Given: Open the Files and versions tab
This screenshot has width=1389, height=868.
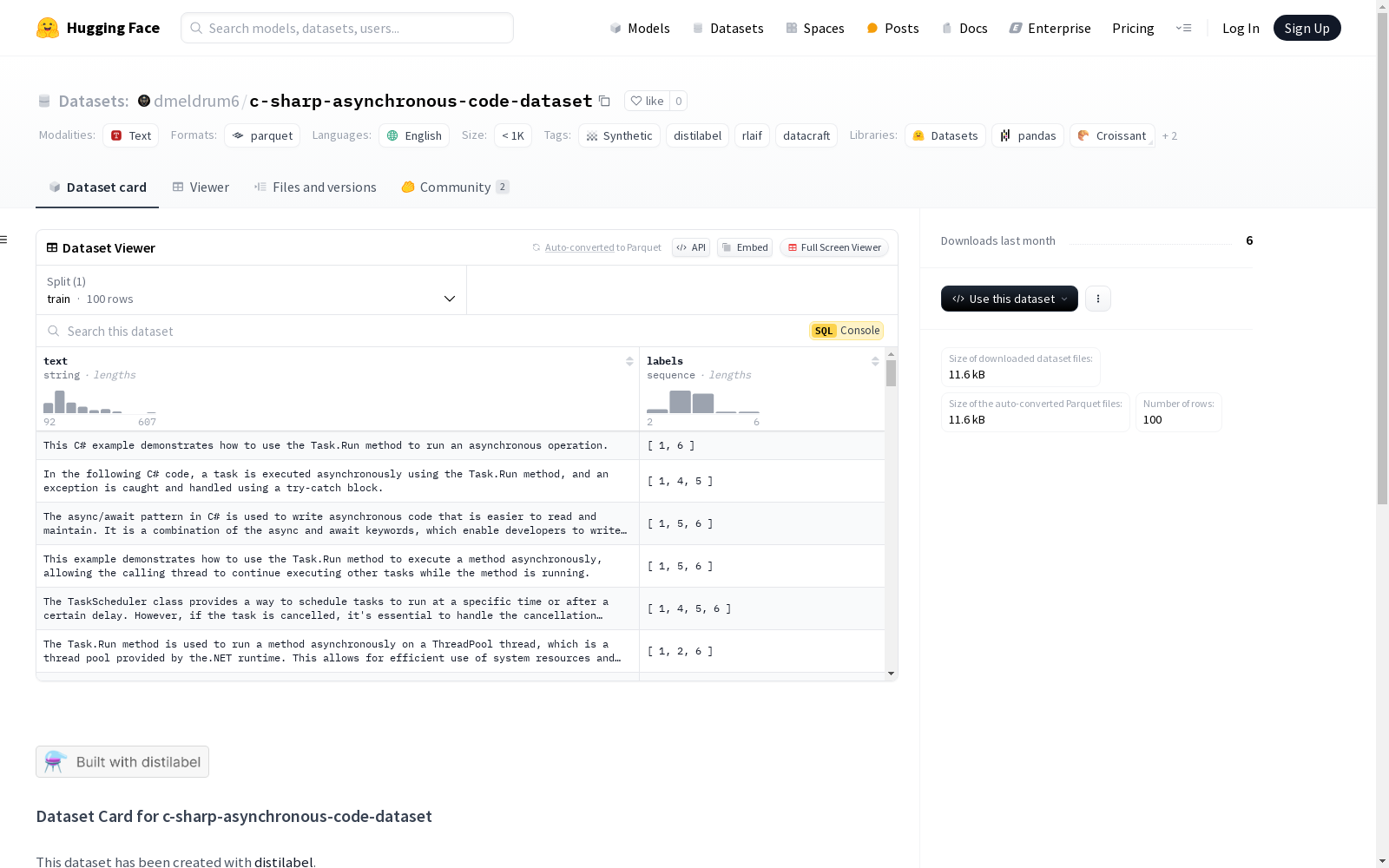Looking at the screenshot, I should tap(315, 187).
